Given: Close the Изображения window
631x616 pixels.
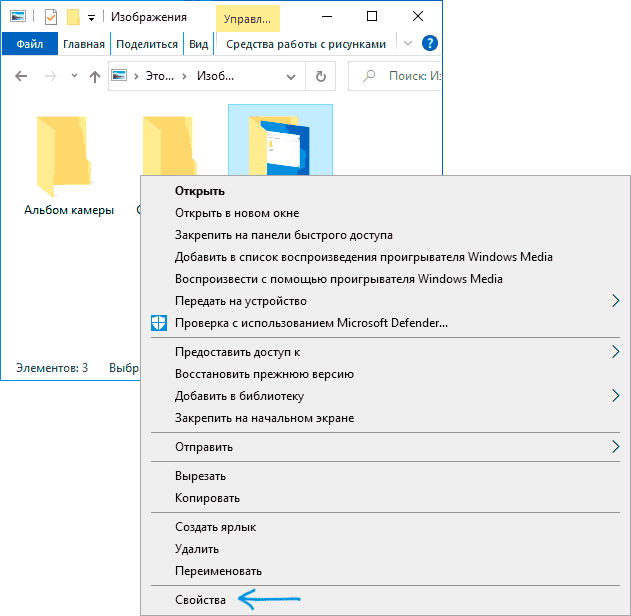Looking at the screenshot, I should click(x=418, y=16).
